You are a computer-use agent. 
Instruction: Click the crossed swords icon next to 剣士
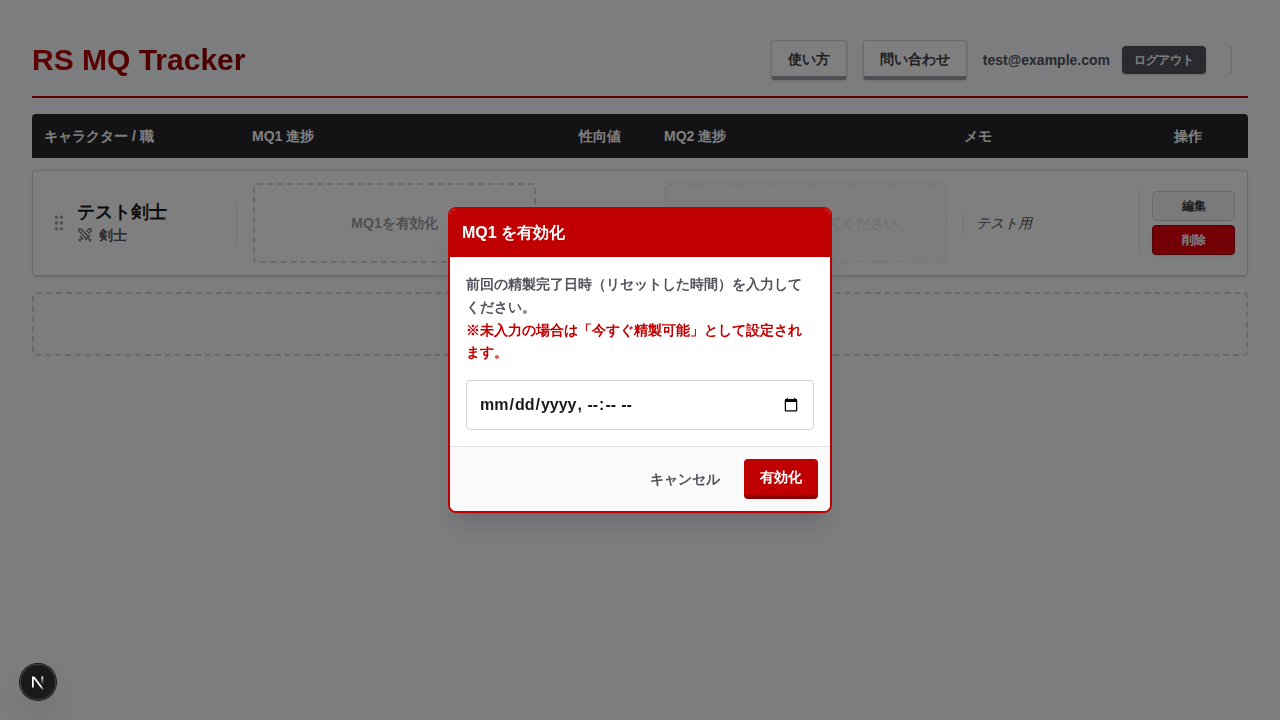(x=85, y=235)
